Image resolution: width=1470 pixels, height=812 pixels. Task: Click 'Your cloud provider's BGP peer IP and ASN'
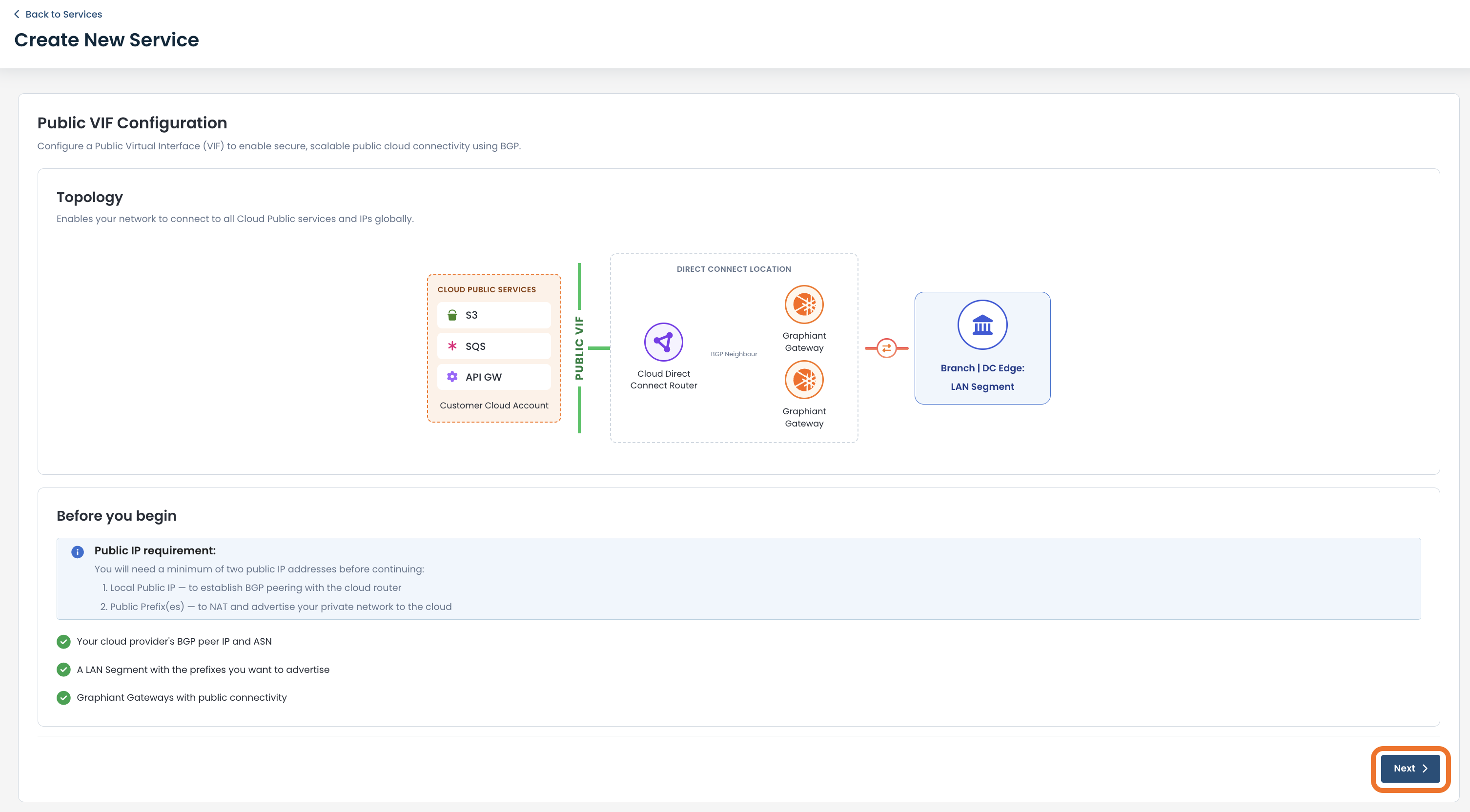[174, 641]
